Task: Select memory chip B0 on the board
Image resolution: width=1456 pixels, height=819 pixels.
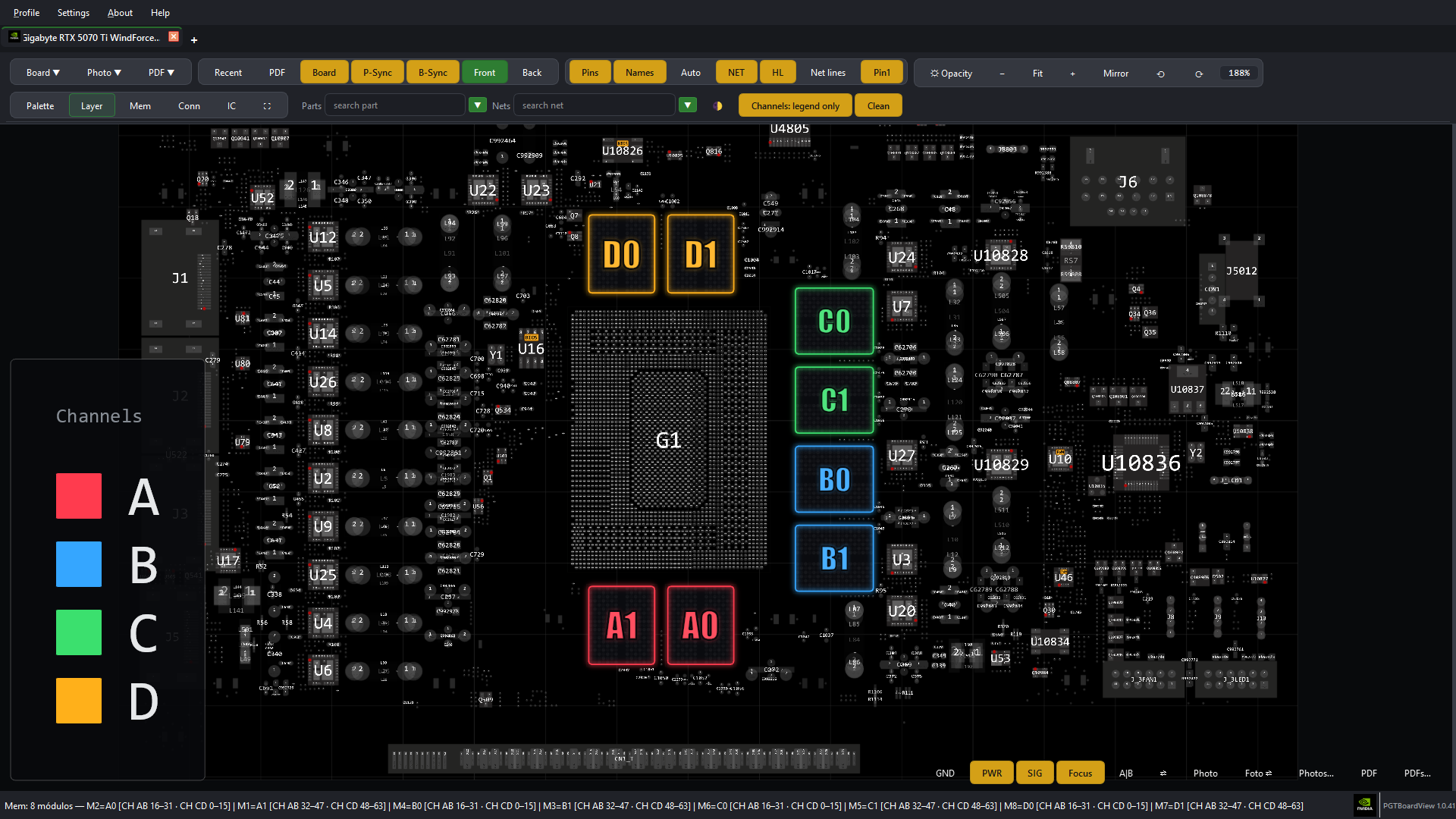Action: point(834,479)
